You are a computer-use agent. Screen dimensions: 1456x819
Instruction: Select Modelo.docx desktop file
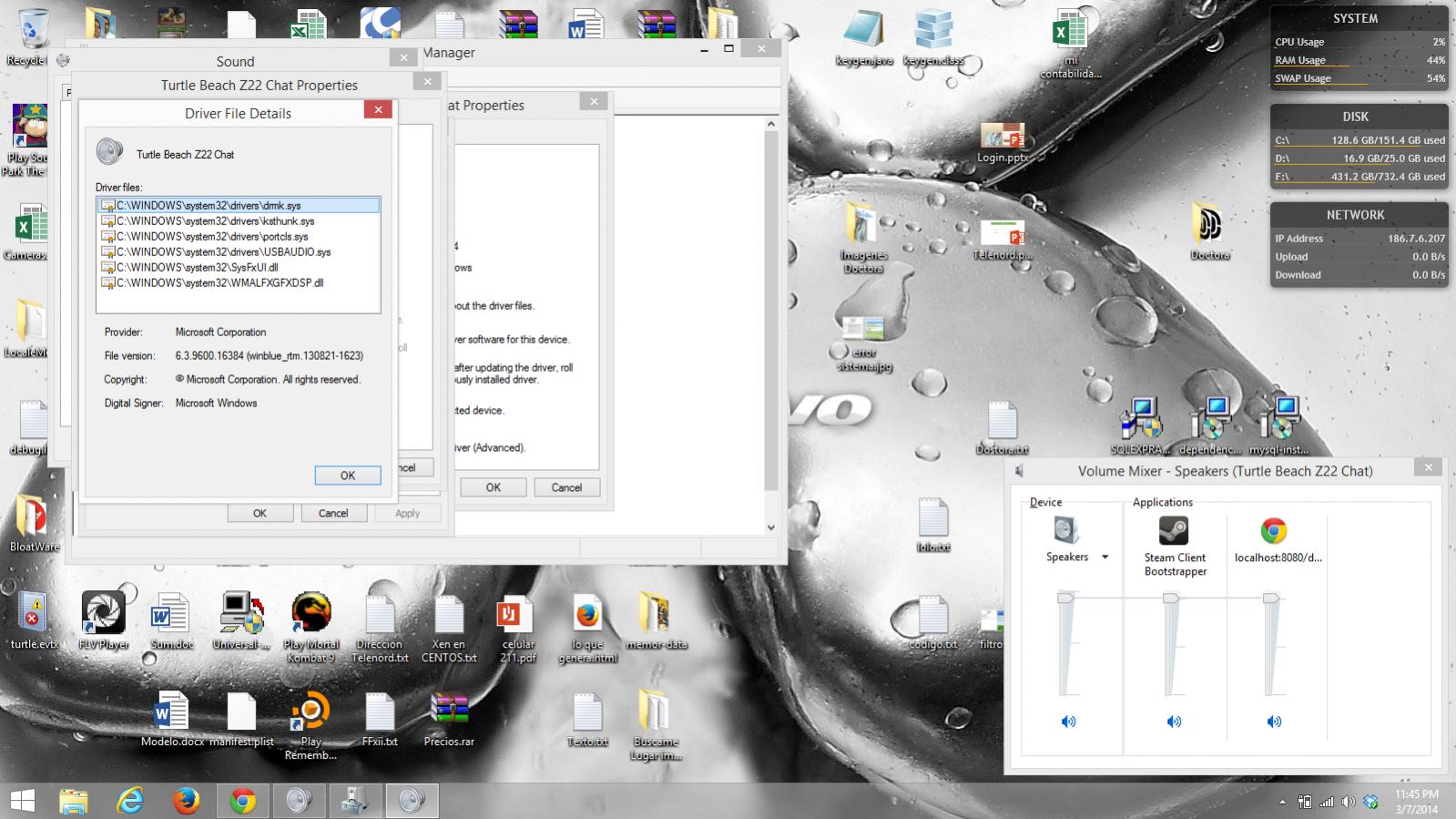(x=172, y=720)
